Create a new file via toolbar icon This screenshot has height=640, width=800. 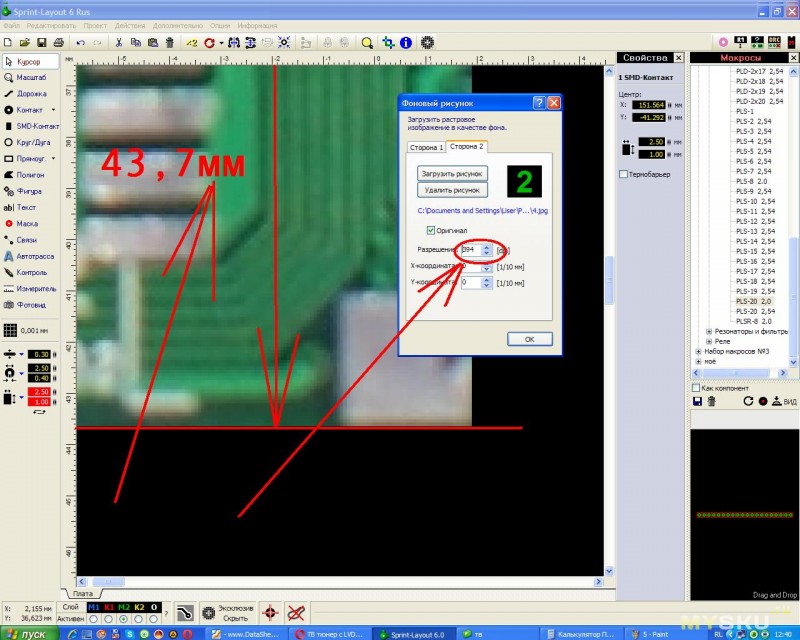[8, 43]
